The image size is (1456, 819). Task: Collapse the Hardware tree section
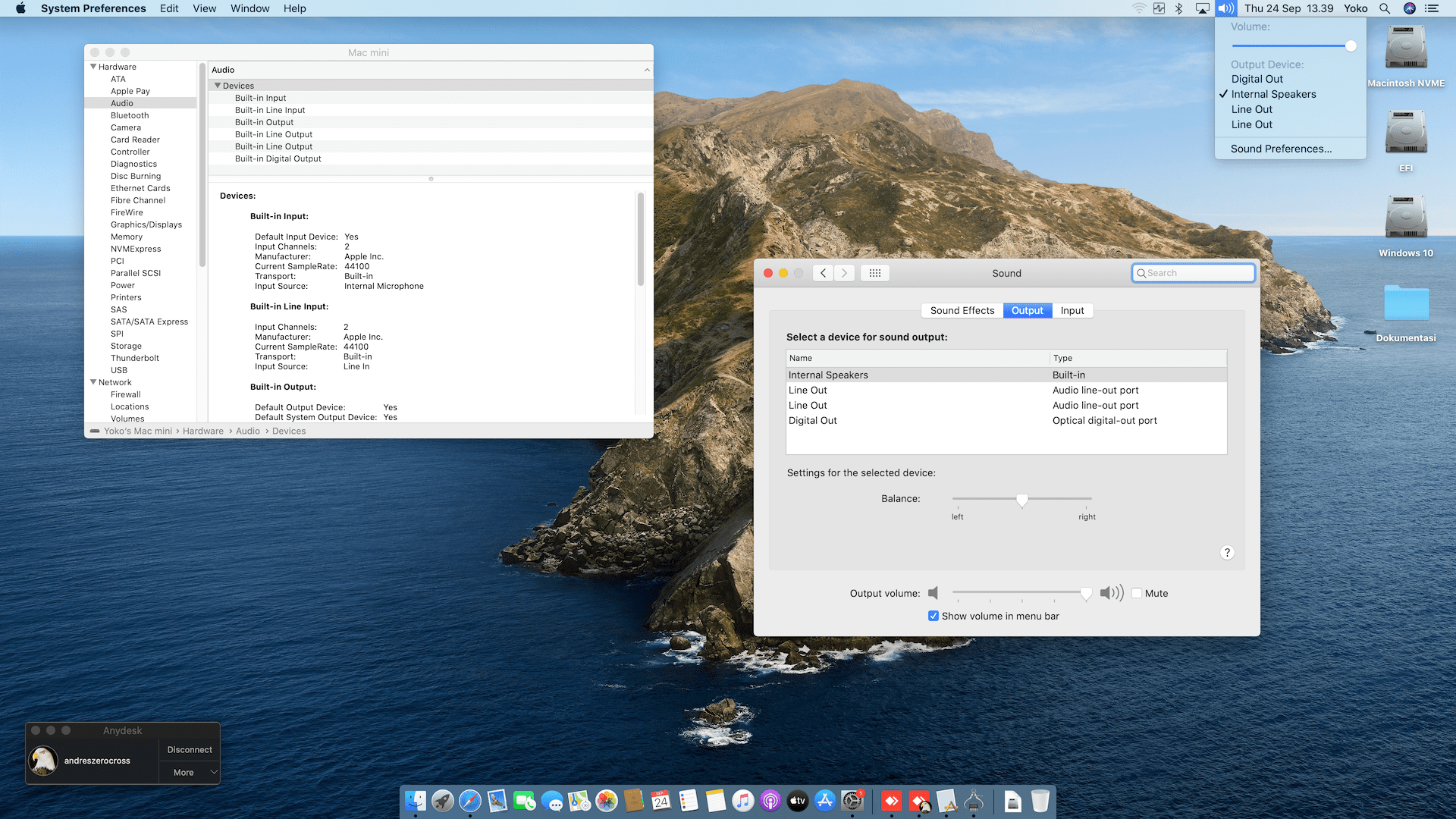tap(93, 67)
